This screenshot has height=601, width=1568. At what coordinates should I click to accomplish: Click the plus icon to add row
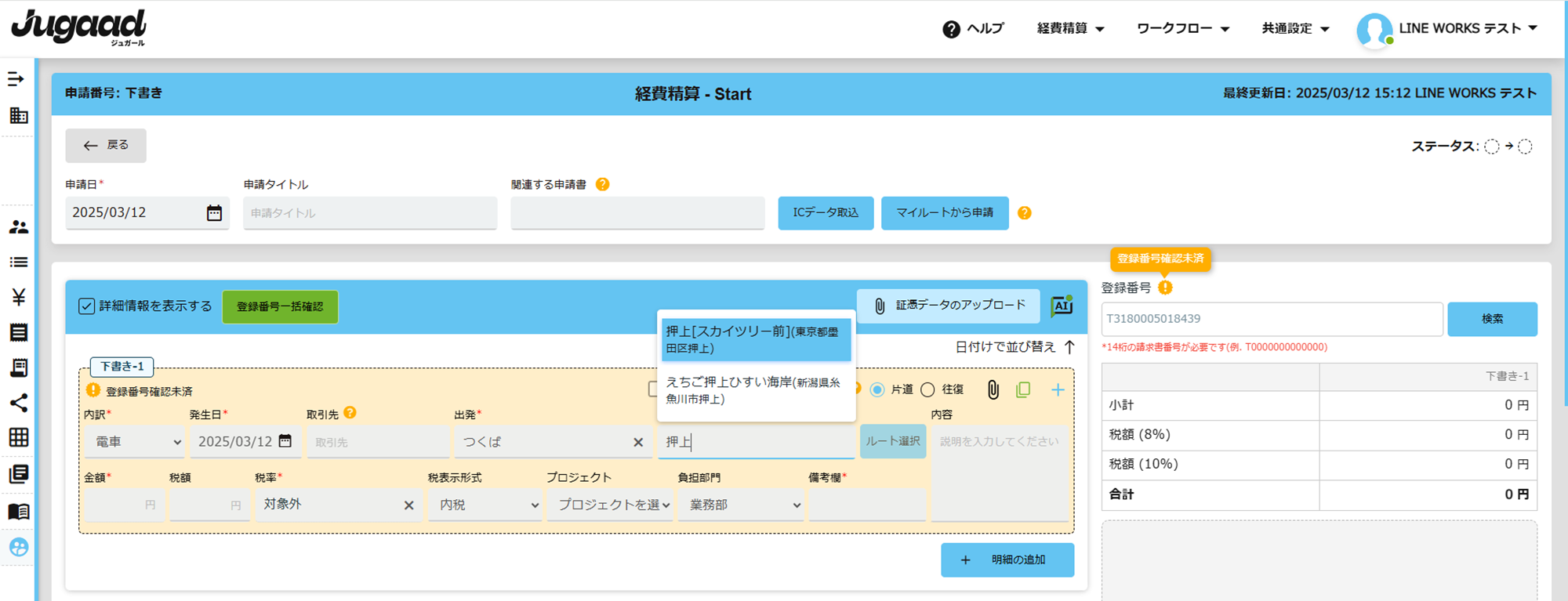point(1058,389)
